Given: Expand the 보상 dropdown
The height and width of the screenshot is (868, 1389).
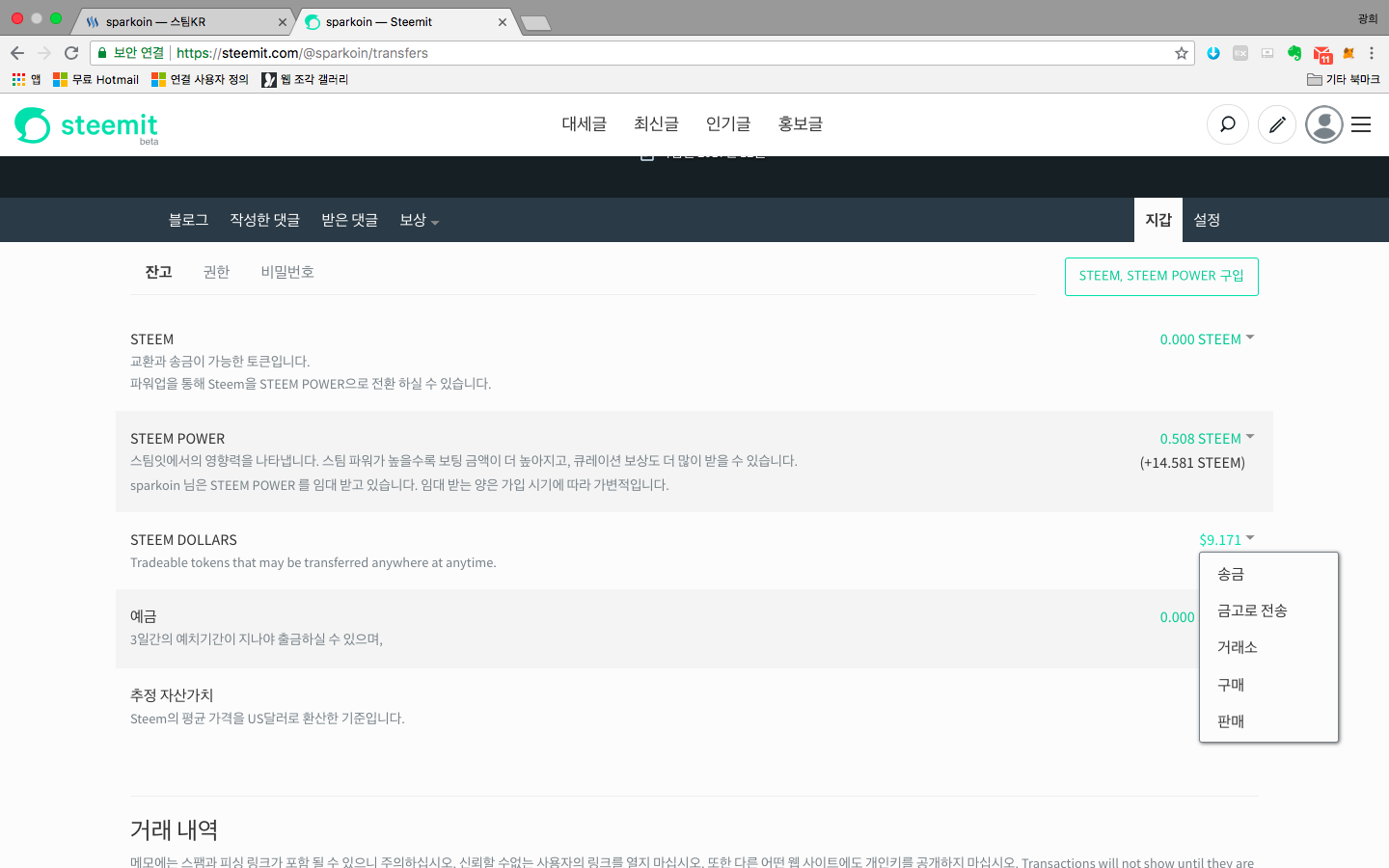Looking at the screenshot, I should [419, 220].
